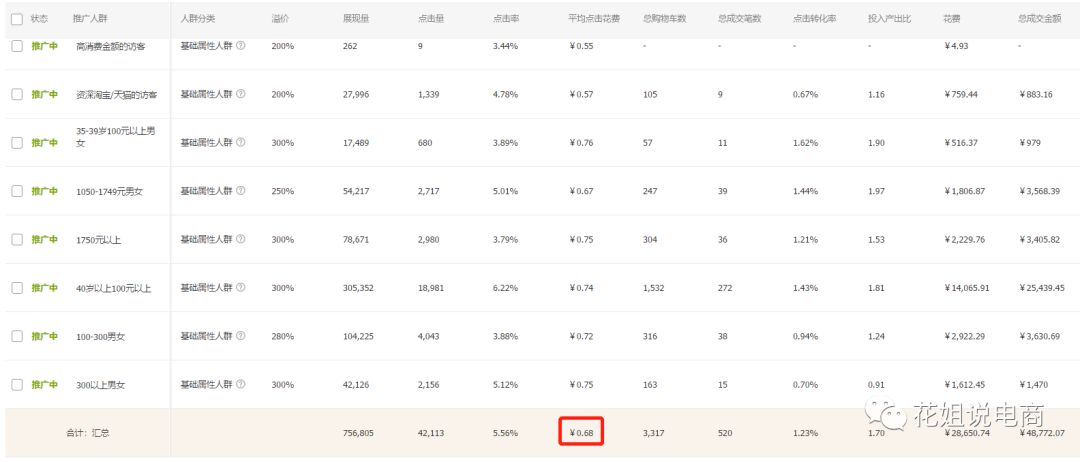The height and width of the screenshot is (462, 1080).
Task: Click 推广中 status of 100-300男女 row
Action: (x=44, y=337)
